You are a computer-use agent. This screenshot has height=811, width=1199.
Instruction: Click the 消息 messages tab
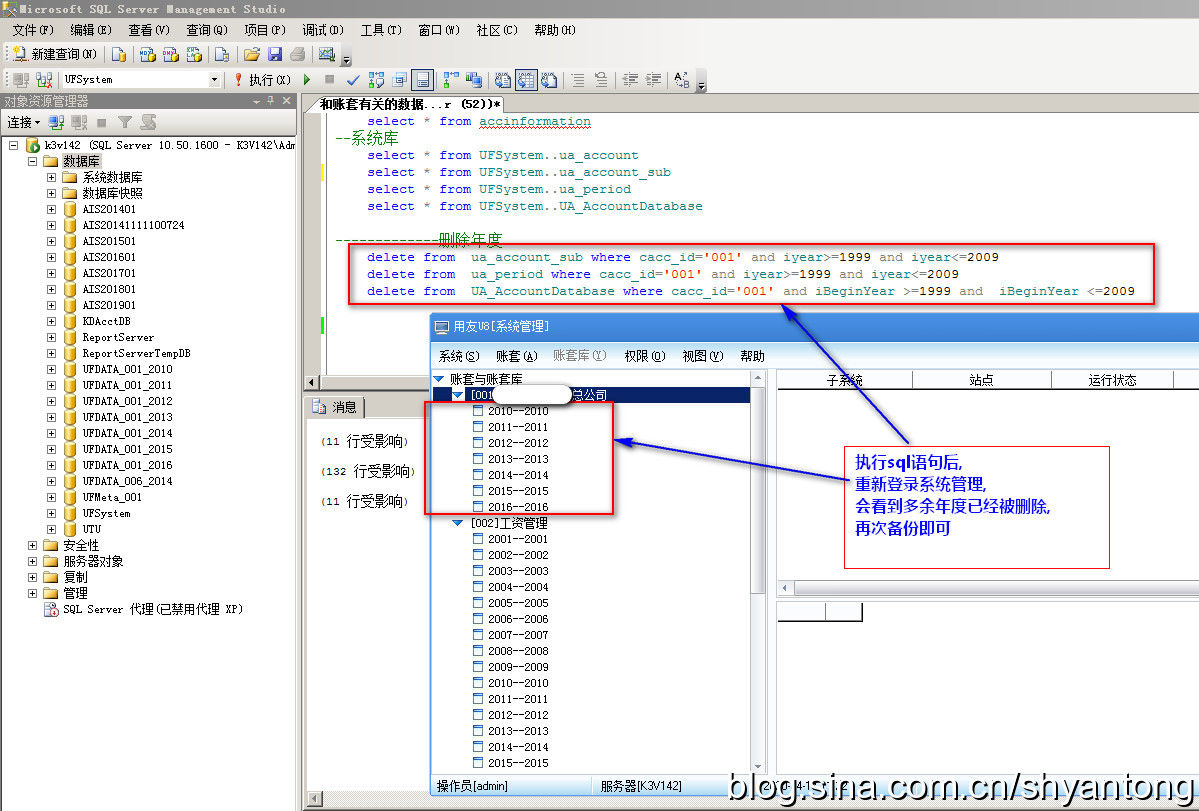pos(336,407)
